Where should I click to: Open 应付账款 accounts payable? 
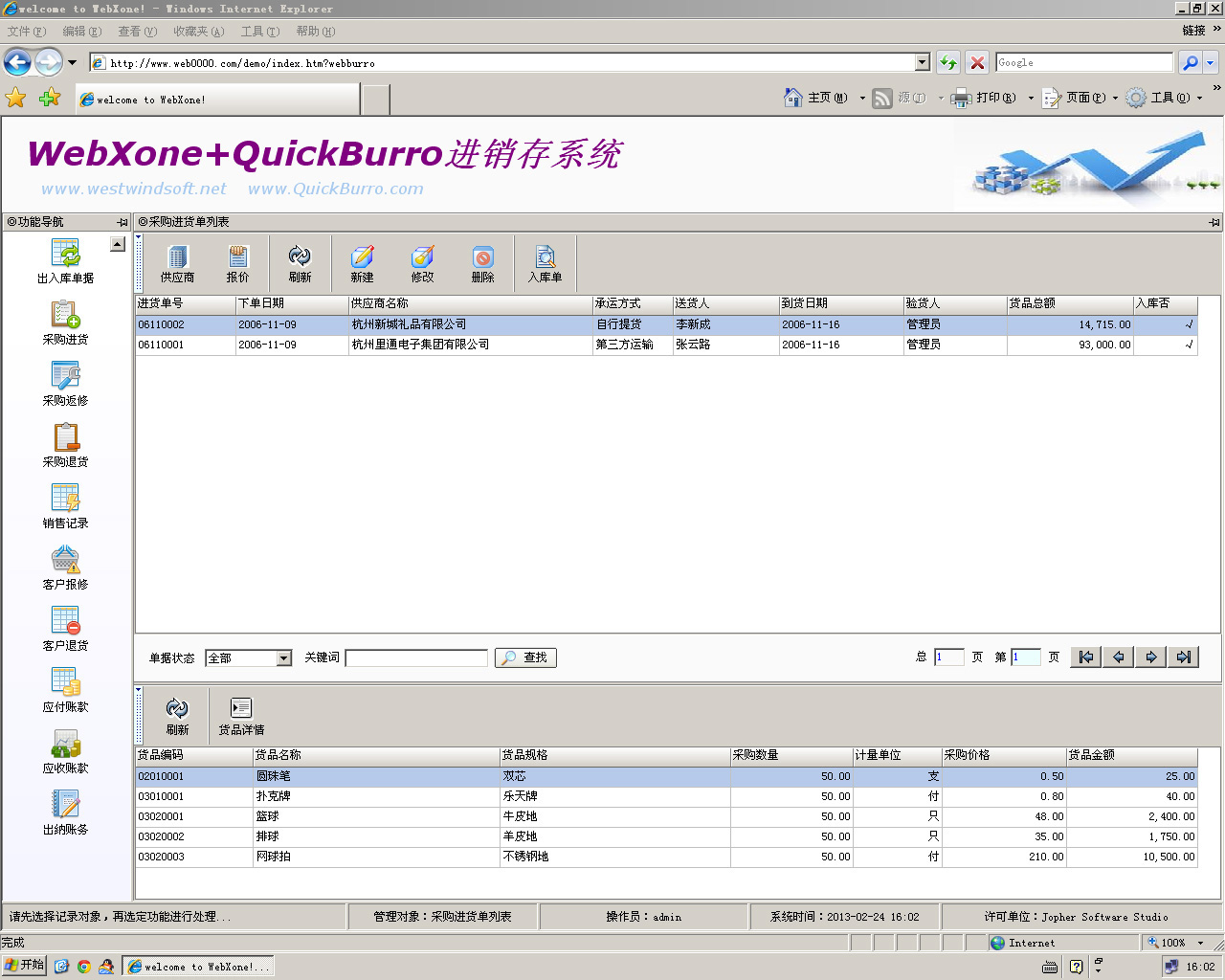[65, 690]
